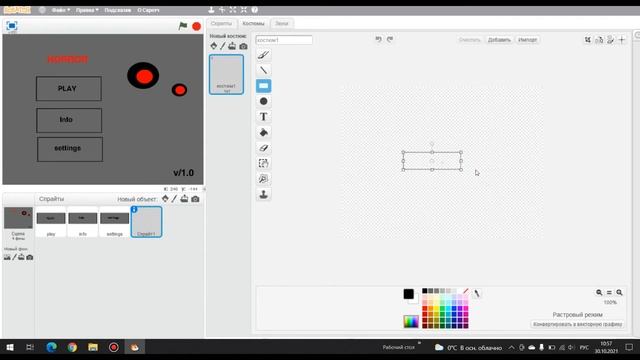Screen dimensions: 640x360
Task: Select the costume1 thumbnail
Action: pyautogui.click(x=227, y=74)
